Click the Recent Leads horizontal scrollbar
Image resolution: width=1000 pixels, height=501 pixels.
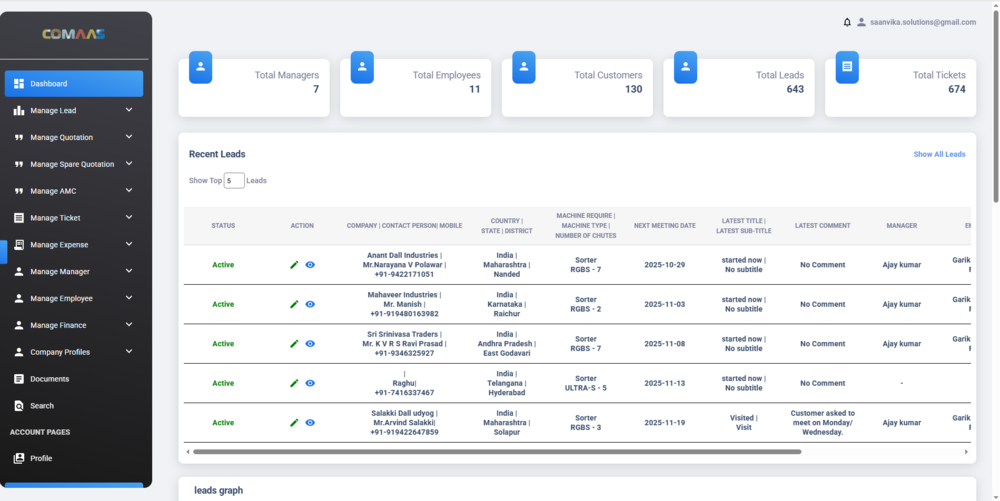pos(497,451)
